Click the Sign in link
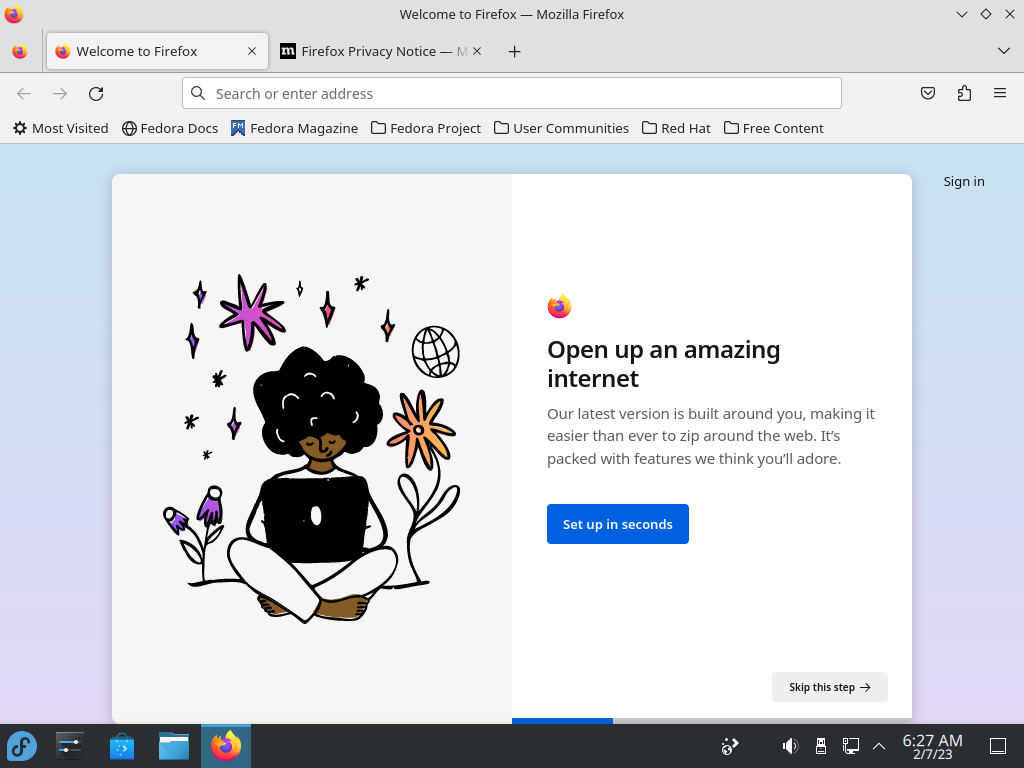This screenshot has height=768, width=1024. (963, 182)
